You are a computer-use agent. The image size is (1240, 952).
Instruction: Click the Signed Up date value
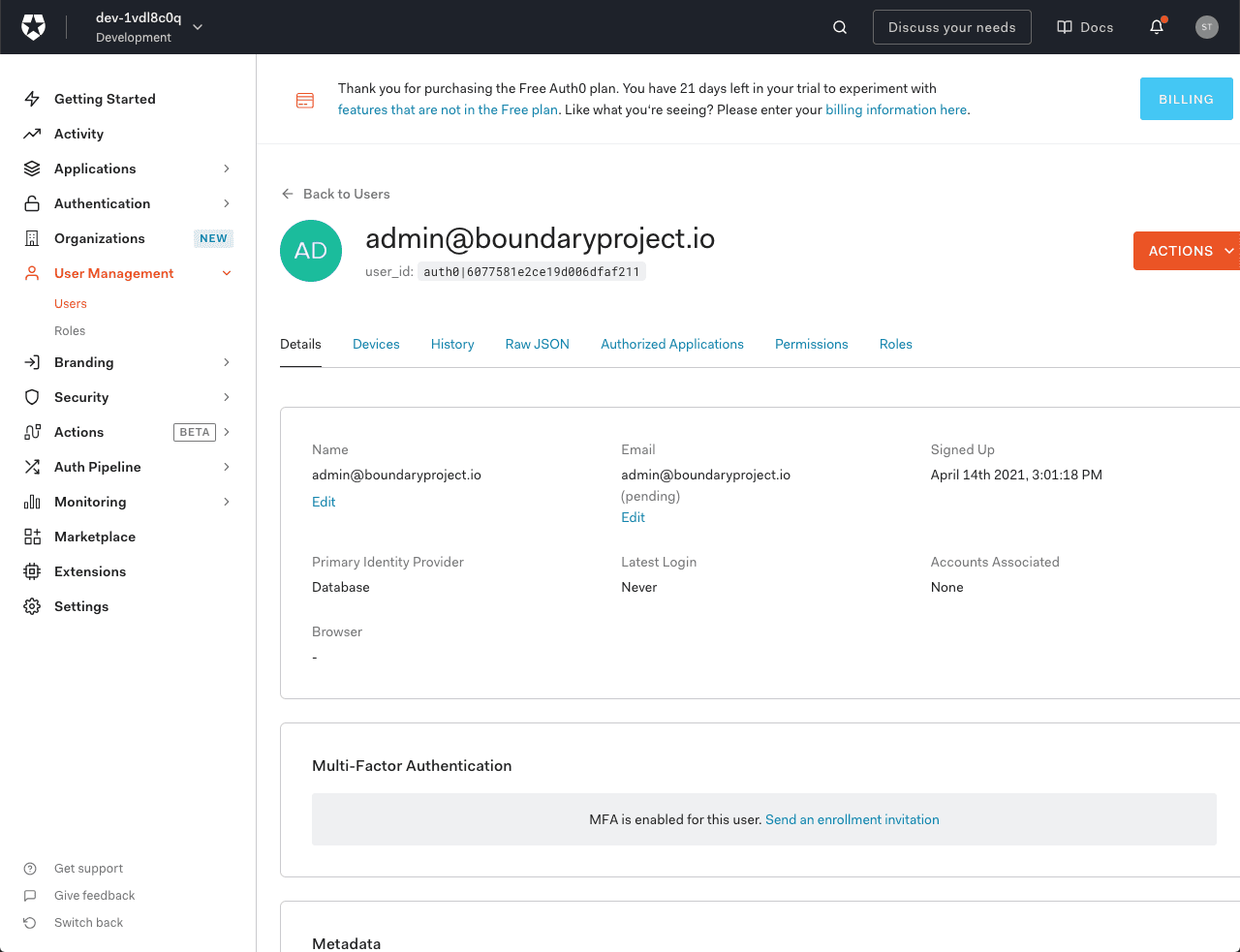[1016, 475]
